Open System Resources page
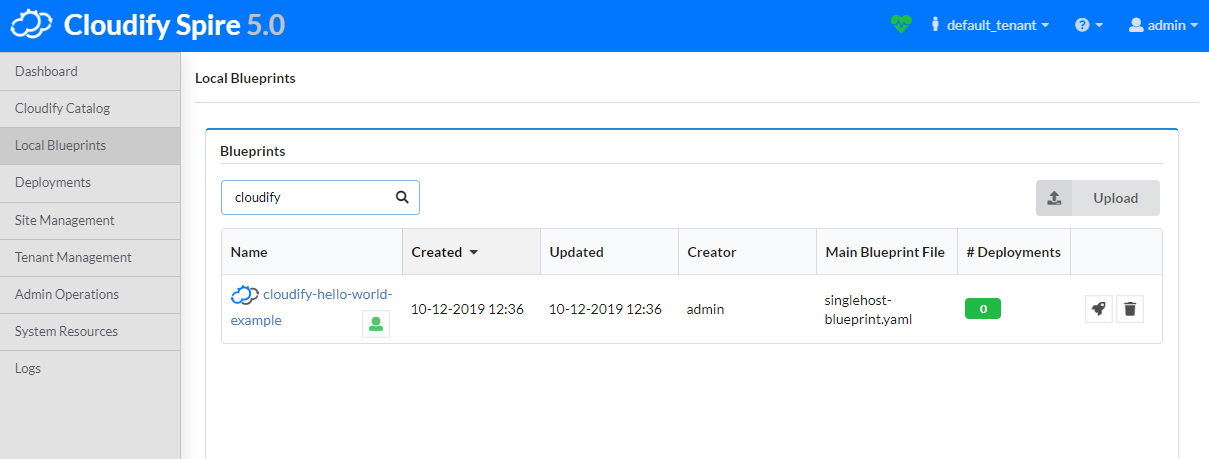1209x459 pixels. point(90,331)
